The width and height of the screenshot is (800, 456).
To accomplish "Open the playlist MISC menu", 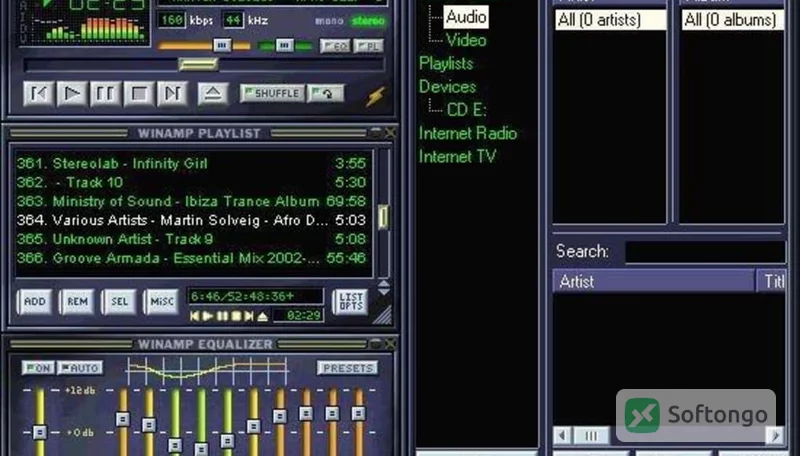I will (162, 301).
